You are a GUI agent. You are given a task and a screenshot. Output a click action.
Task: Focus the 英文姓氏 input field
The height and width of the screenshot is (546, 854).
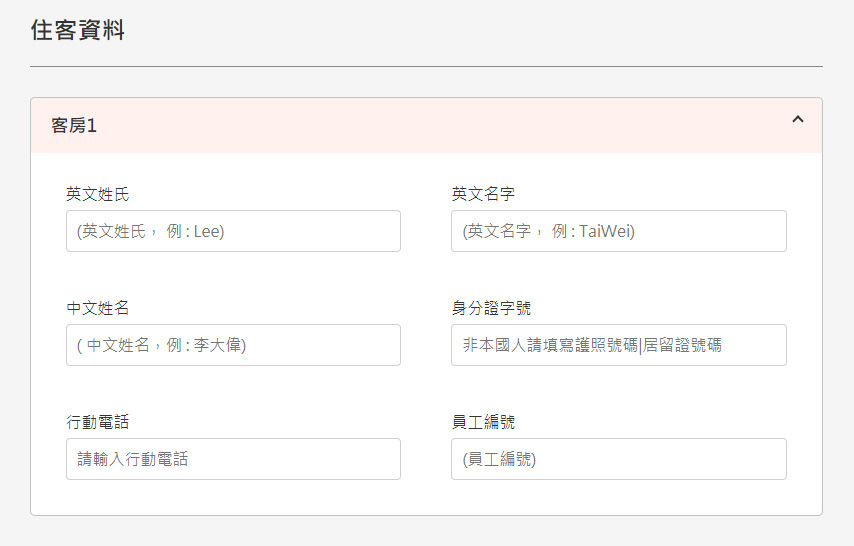point(233,231)
